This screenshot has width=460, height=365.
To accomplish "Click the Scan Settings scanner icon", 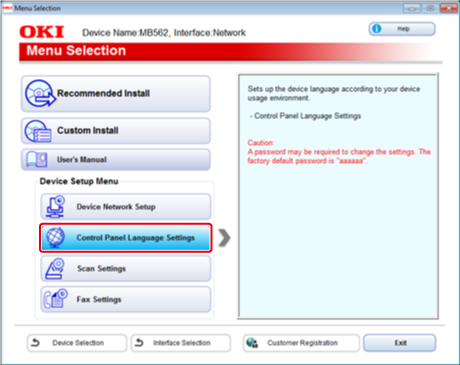I will 55,268.
